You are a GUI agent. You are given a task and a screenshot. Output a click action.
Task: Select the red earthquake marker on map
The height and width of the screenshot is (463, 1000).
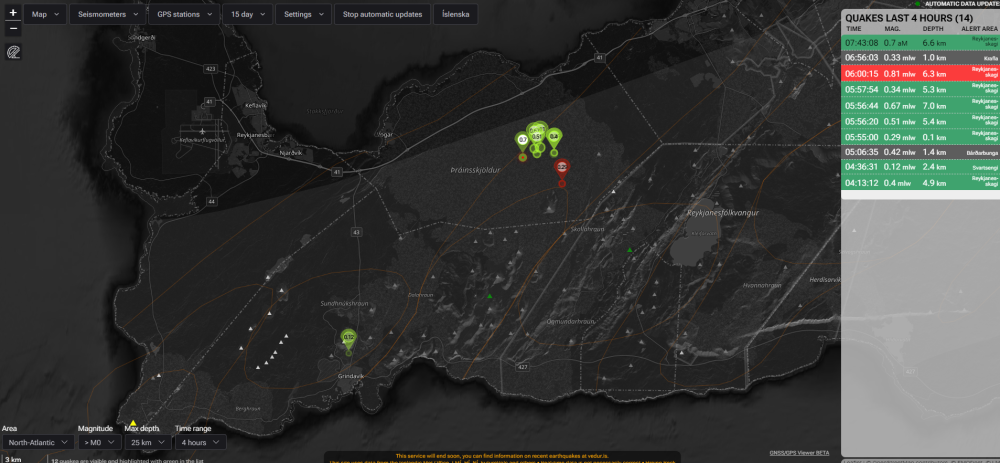pos(562,167)
